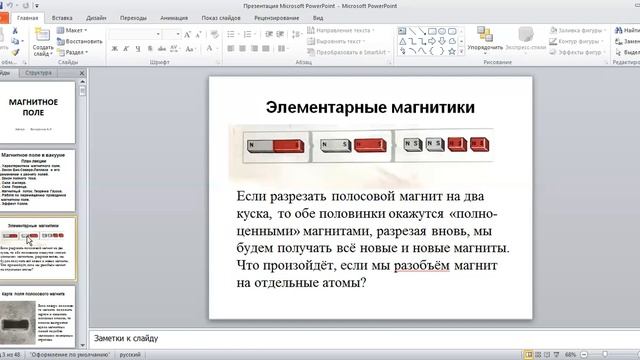Click the decrease indent icon

click(269, 34)
